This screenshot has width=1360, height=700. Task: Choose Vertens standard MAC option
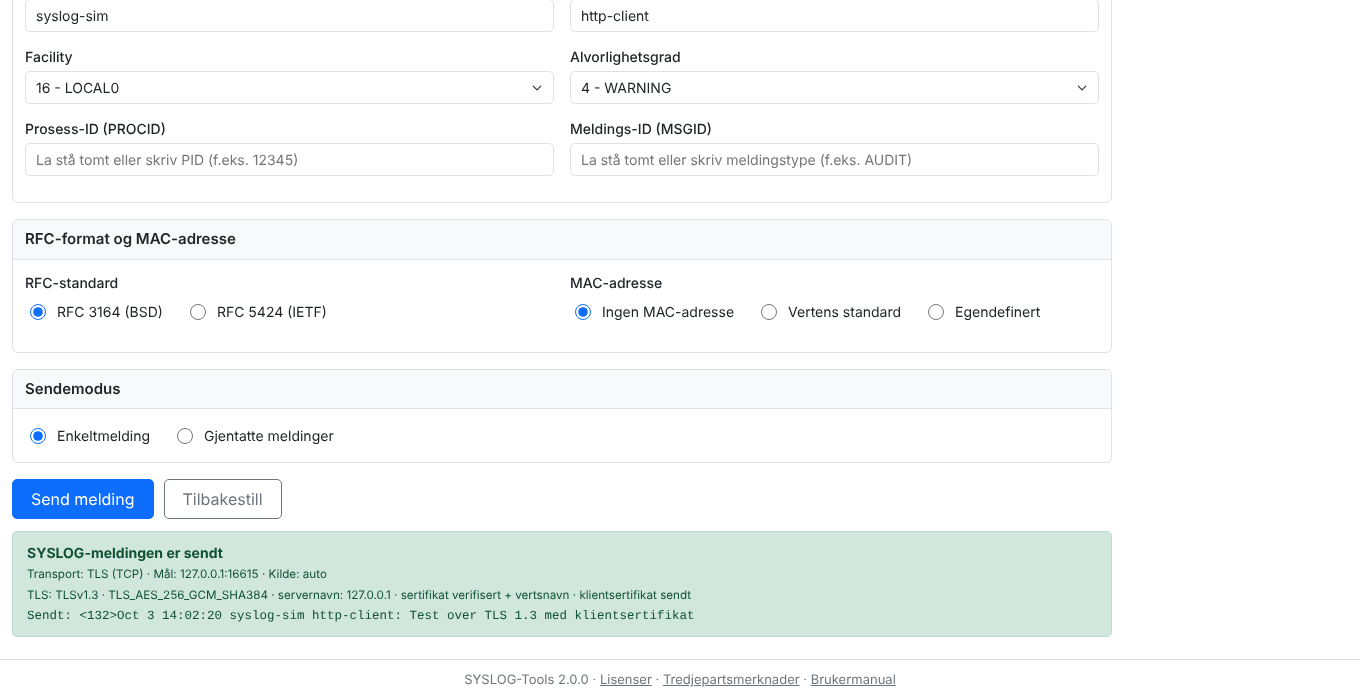coord(769,312)
